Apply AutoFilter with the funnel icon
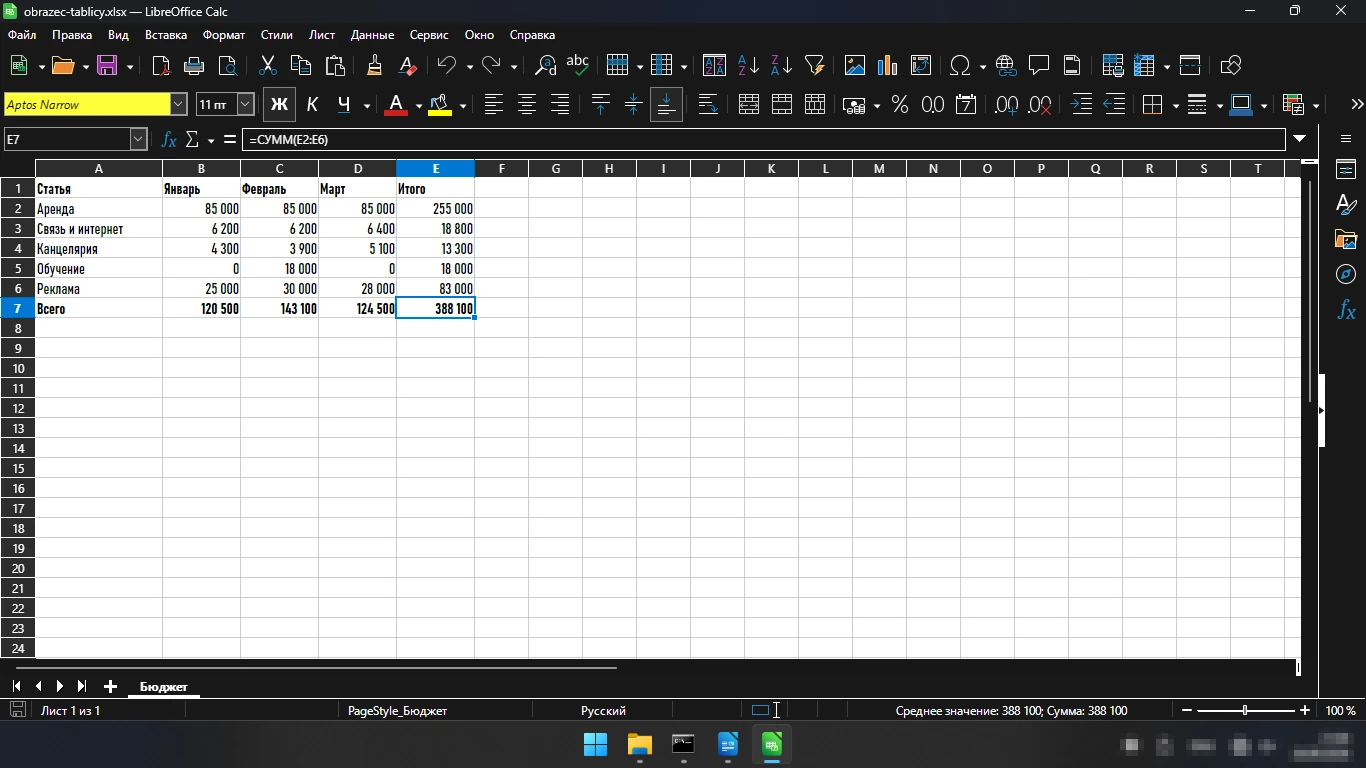 [x=814, y=66]
